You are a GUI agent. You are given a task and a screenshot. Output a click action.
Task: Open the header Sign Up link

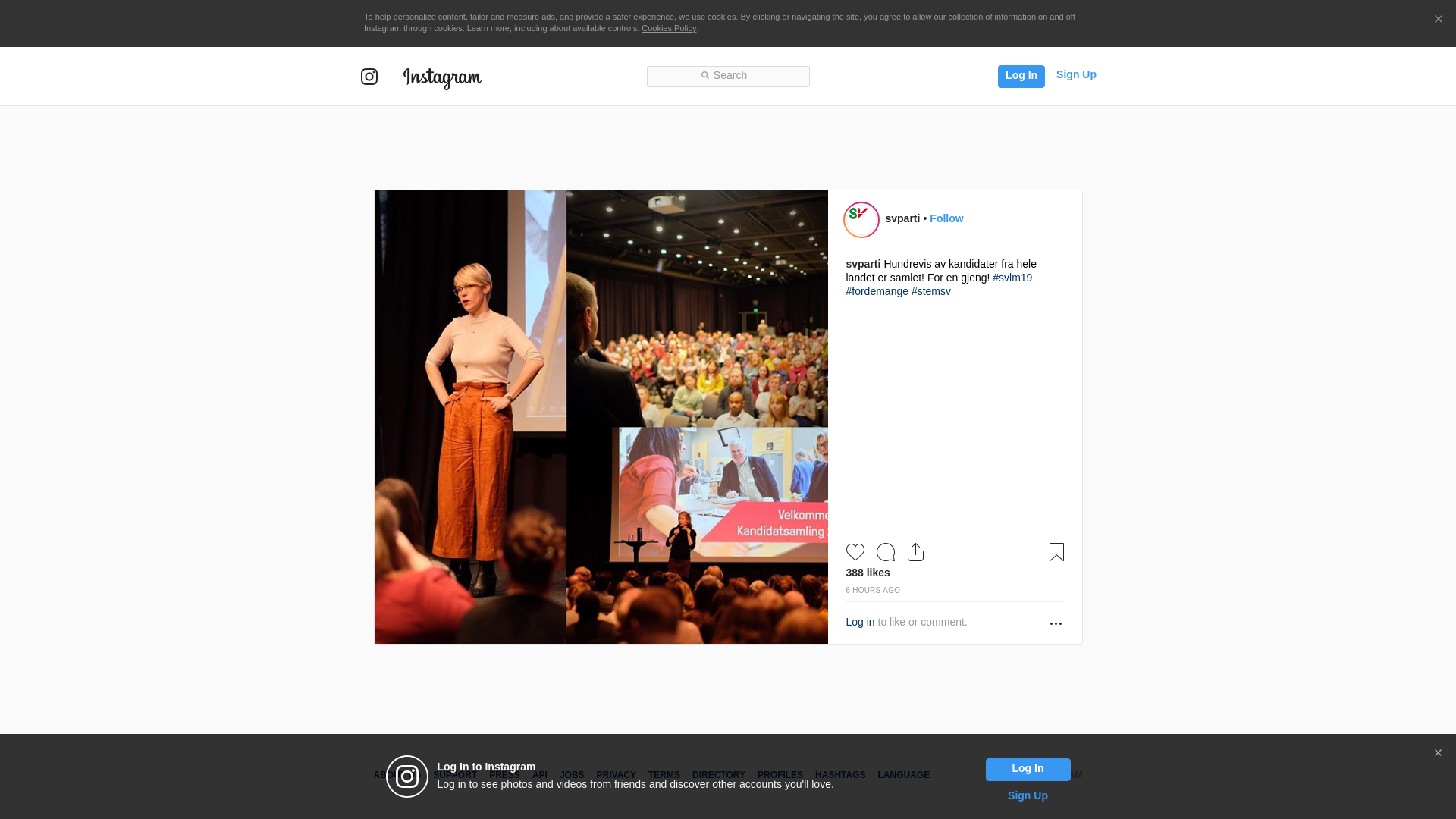click(x=1076, y=74)
